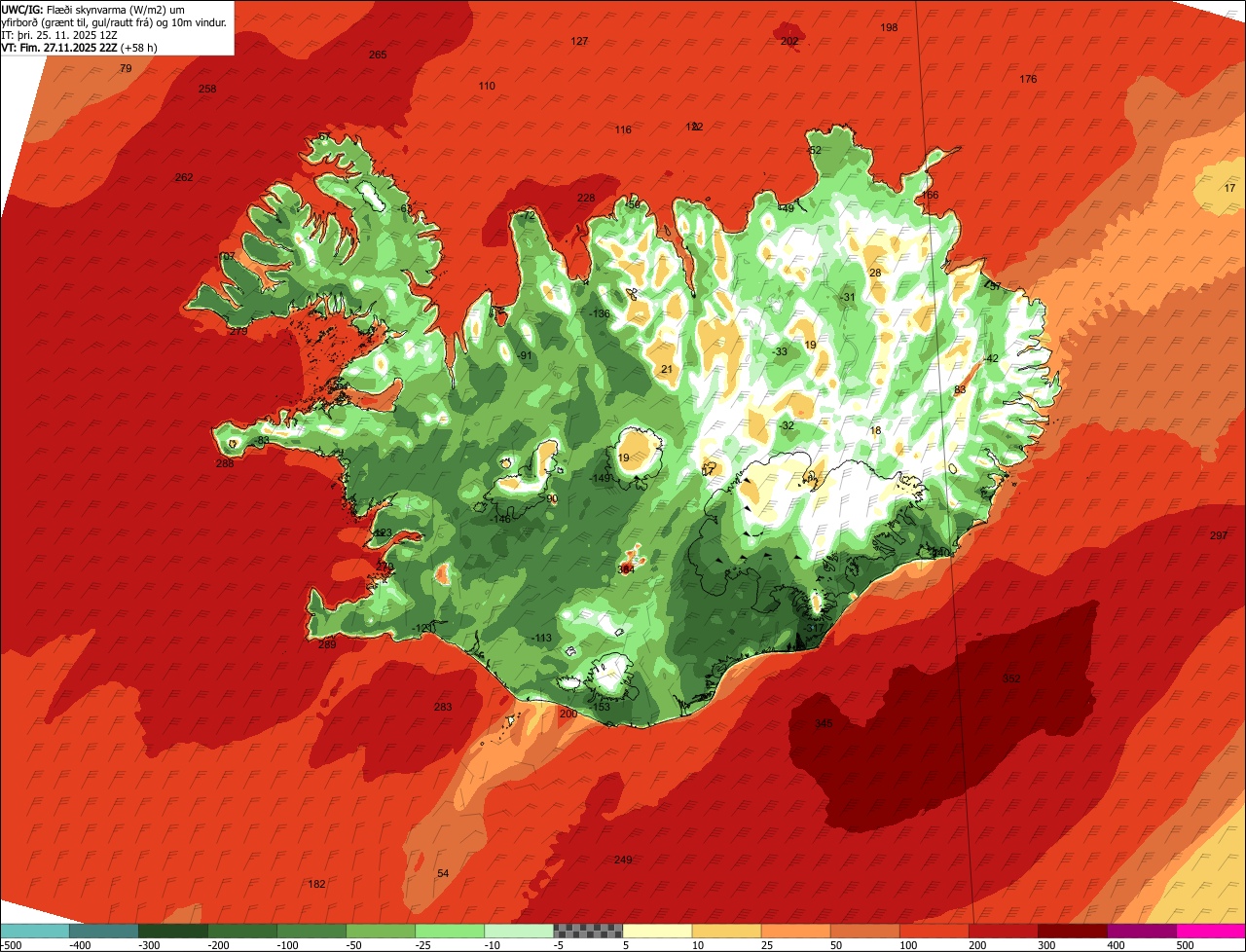Pick the light teal -500 to -400 swatch
1246x952 pixels.
point(34,932)
